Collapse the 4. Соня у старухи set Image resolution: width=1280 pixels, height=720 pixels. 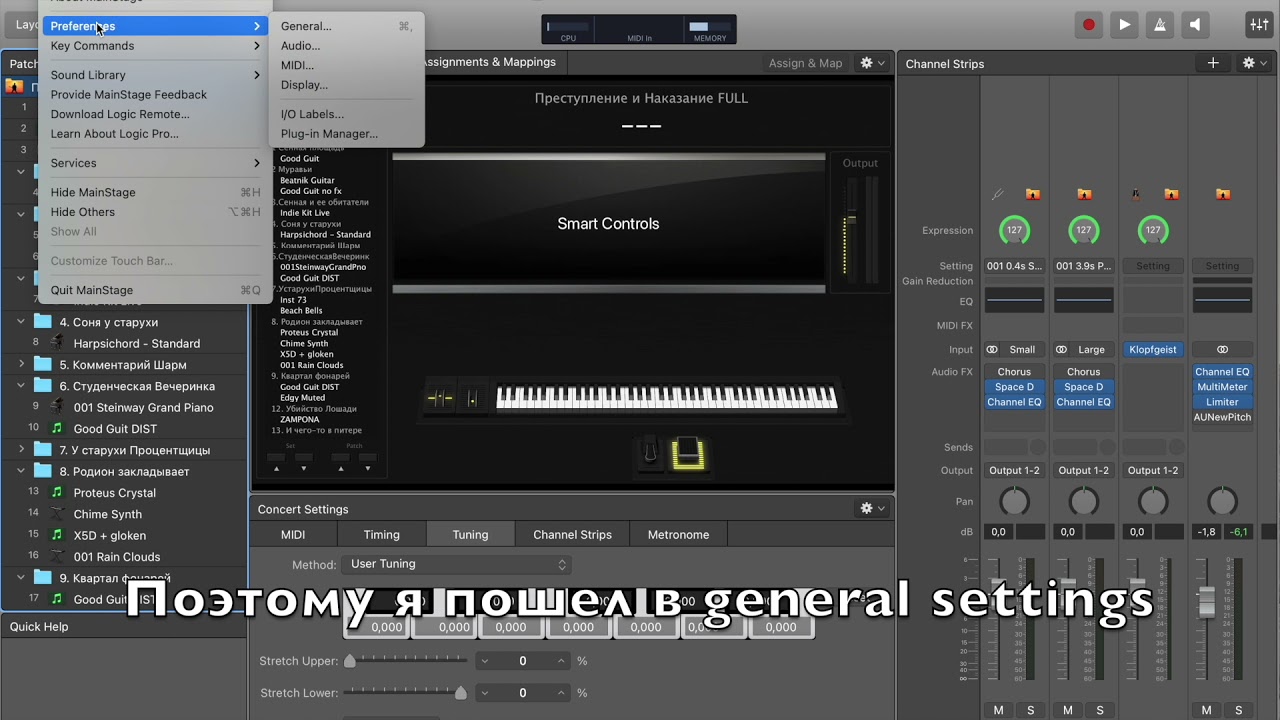[20, 322]
